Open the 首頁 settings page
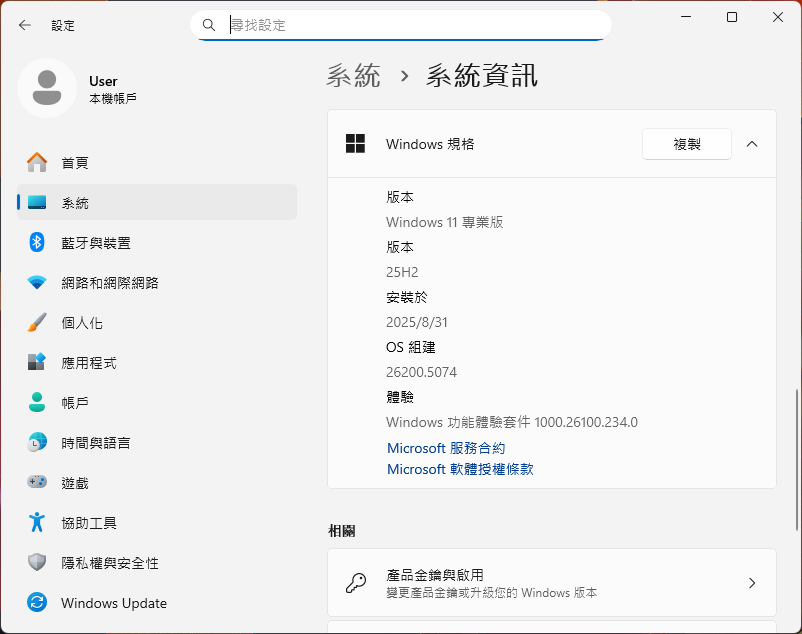 tap(157, 163)
